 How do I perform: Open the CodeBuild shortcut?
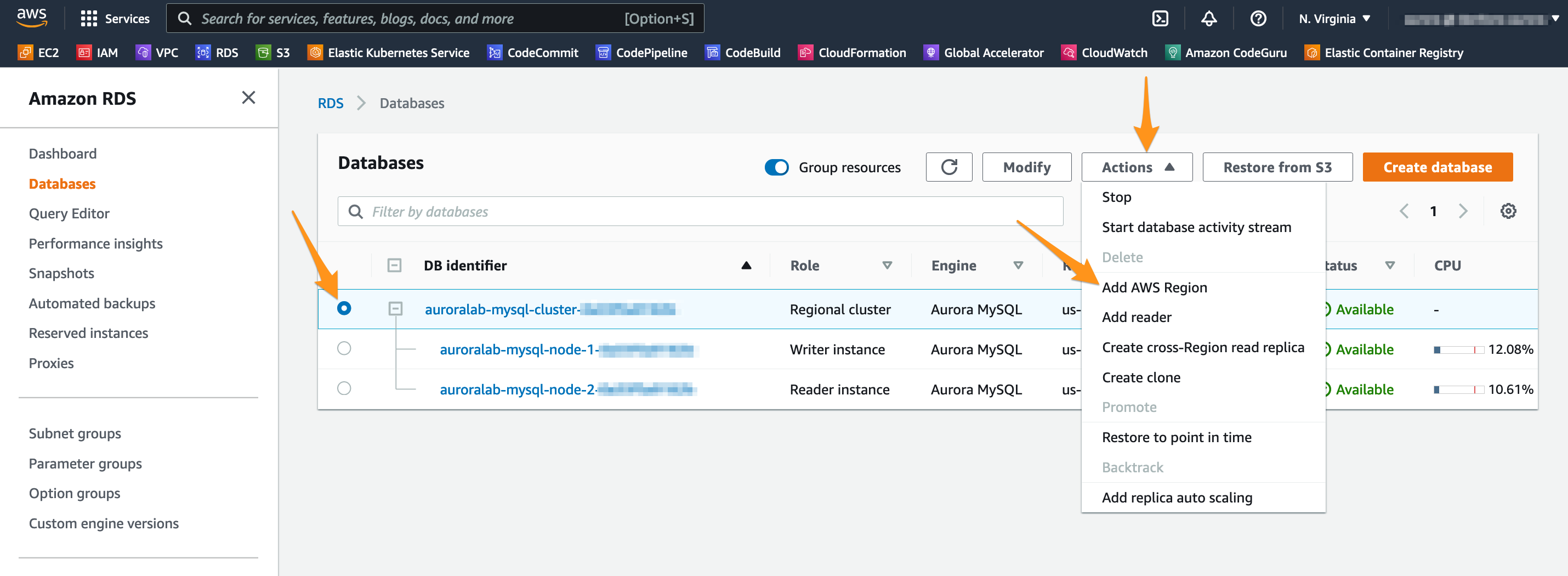click(743, 52)
